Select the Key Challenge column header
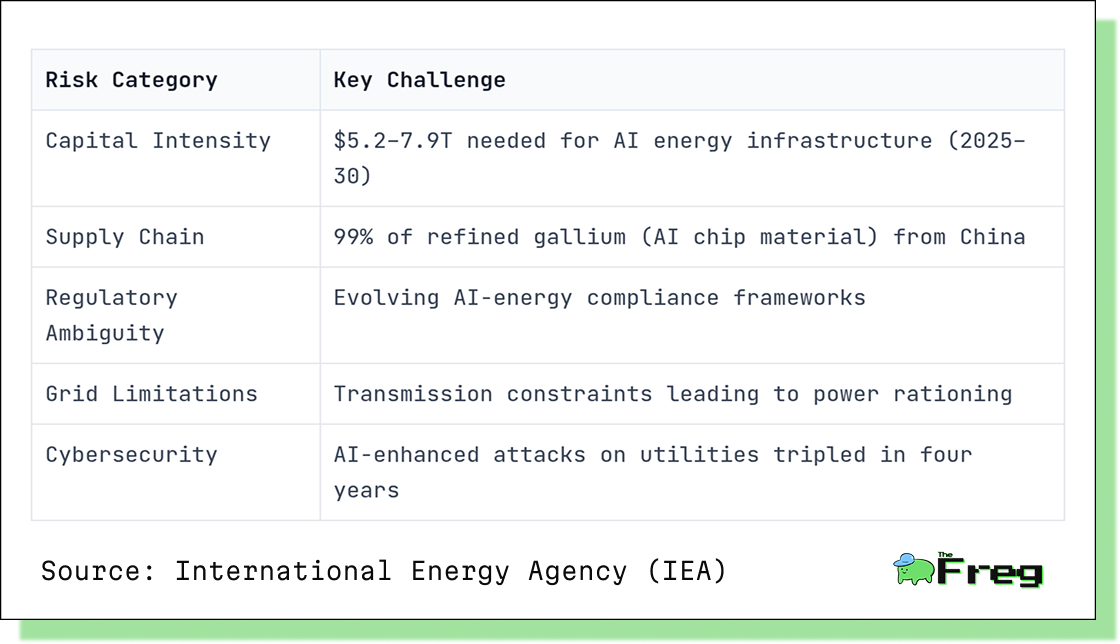 point(419,80)
